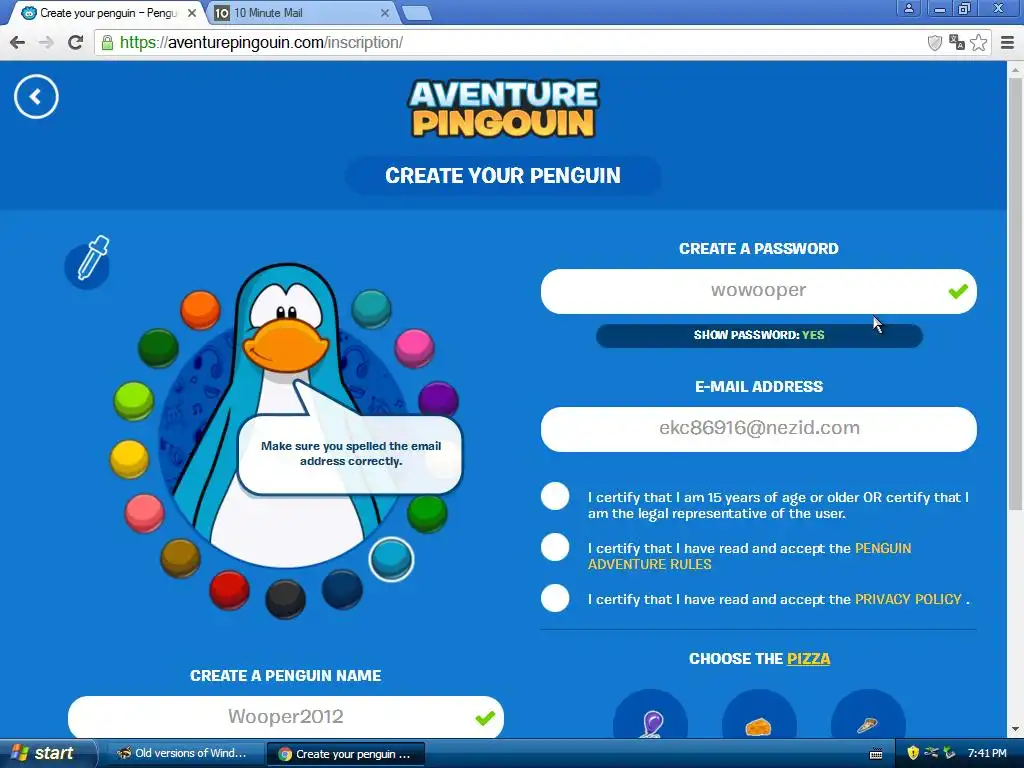The width and height of the screenshot is (1024, 768).
Task: Click the keyboard icon in system tray
Action: (876, 754)
